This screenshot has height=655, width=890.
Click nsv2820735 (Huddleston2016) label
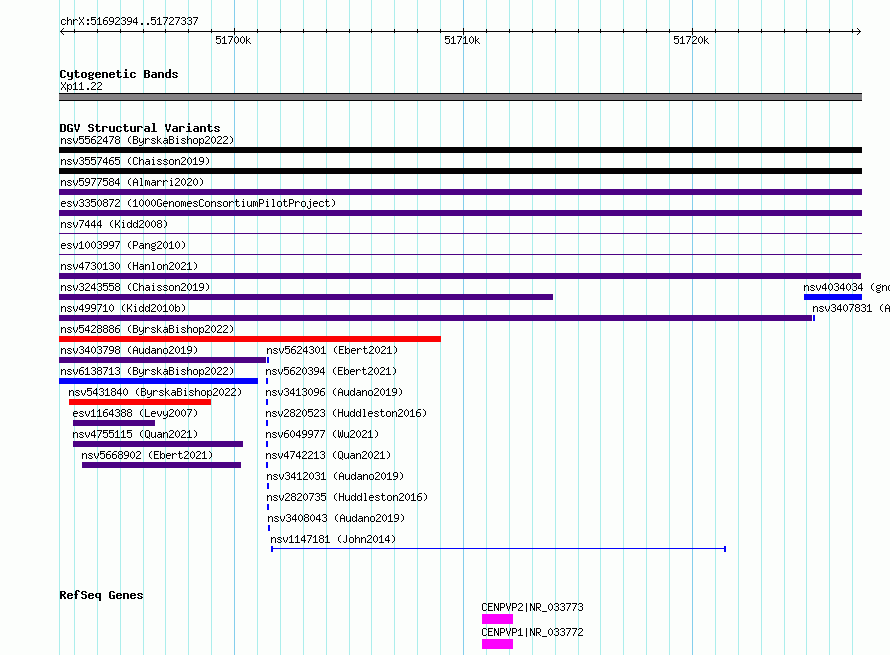pyautogui.click(x=347, y=497)
